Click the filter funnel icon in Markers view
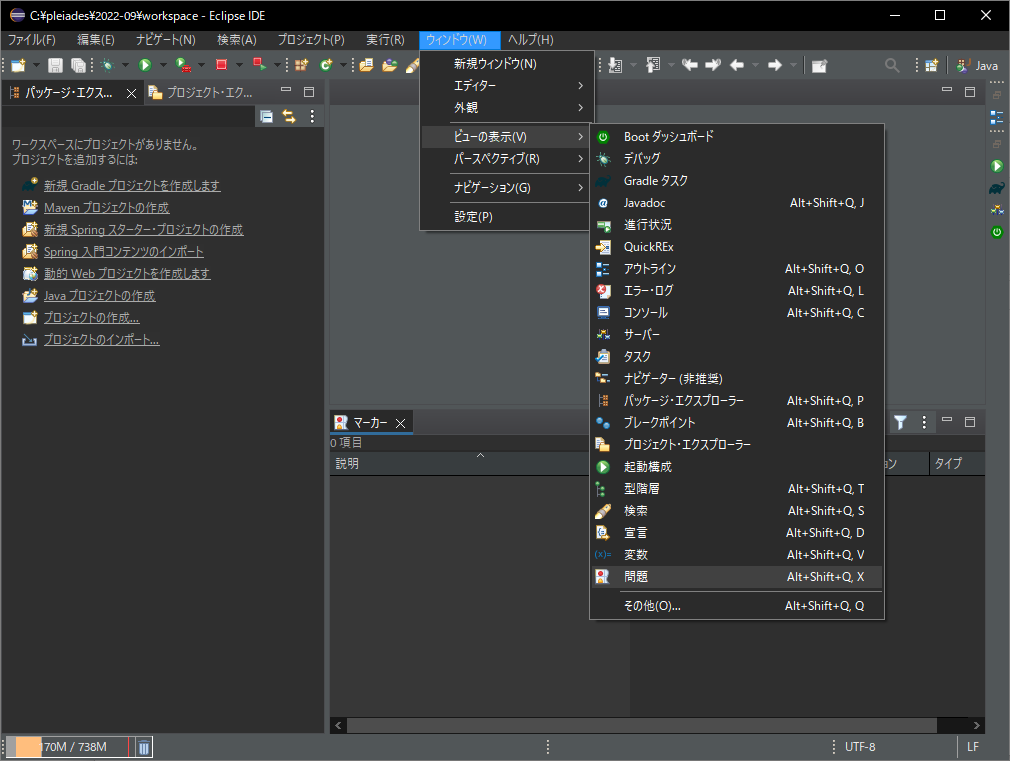This screenshot has height=761, width=1010. pos(900,422)
